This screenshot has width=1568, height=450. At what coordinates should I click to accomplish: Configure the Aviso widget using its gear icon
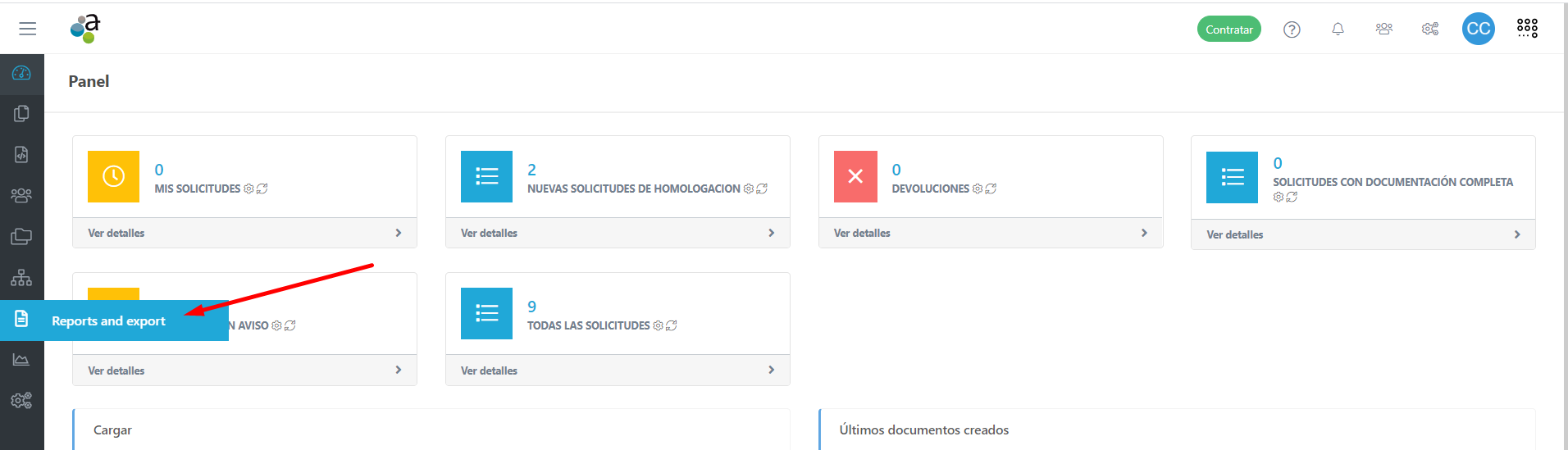(x=276, y=325)
